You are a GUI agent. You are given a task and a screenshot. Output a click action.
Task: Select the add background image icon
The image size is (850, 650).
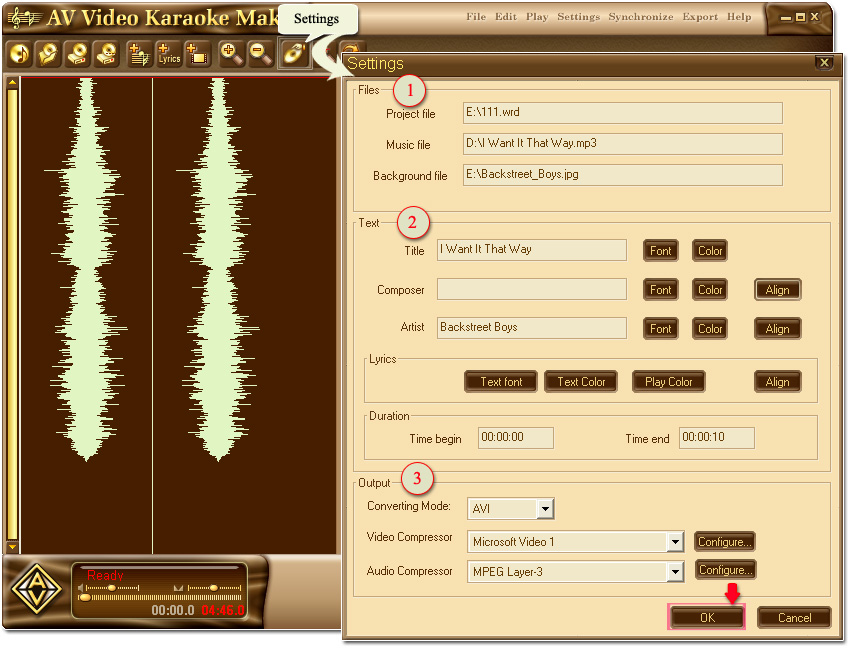tap(197, 55)
